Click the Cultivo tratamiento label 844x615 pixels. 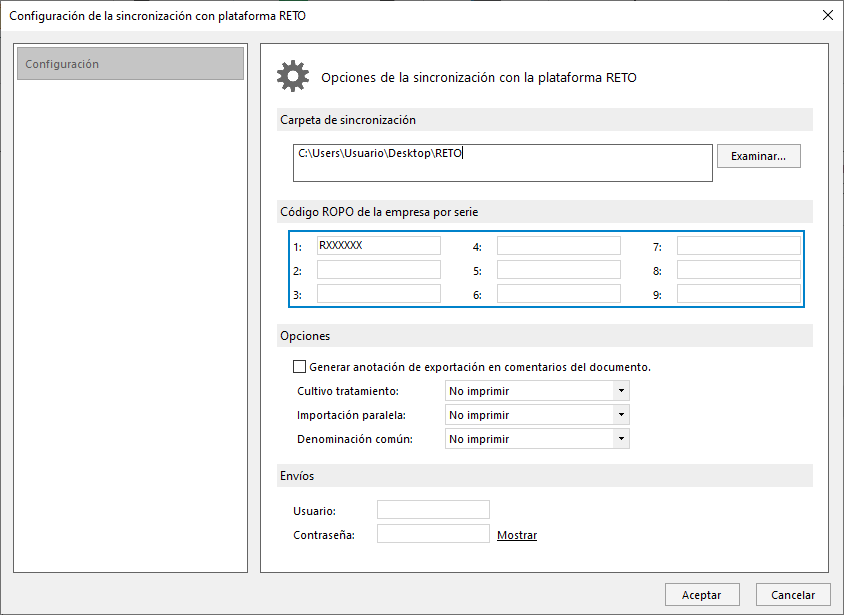click(348, 391)
